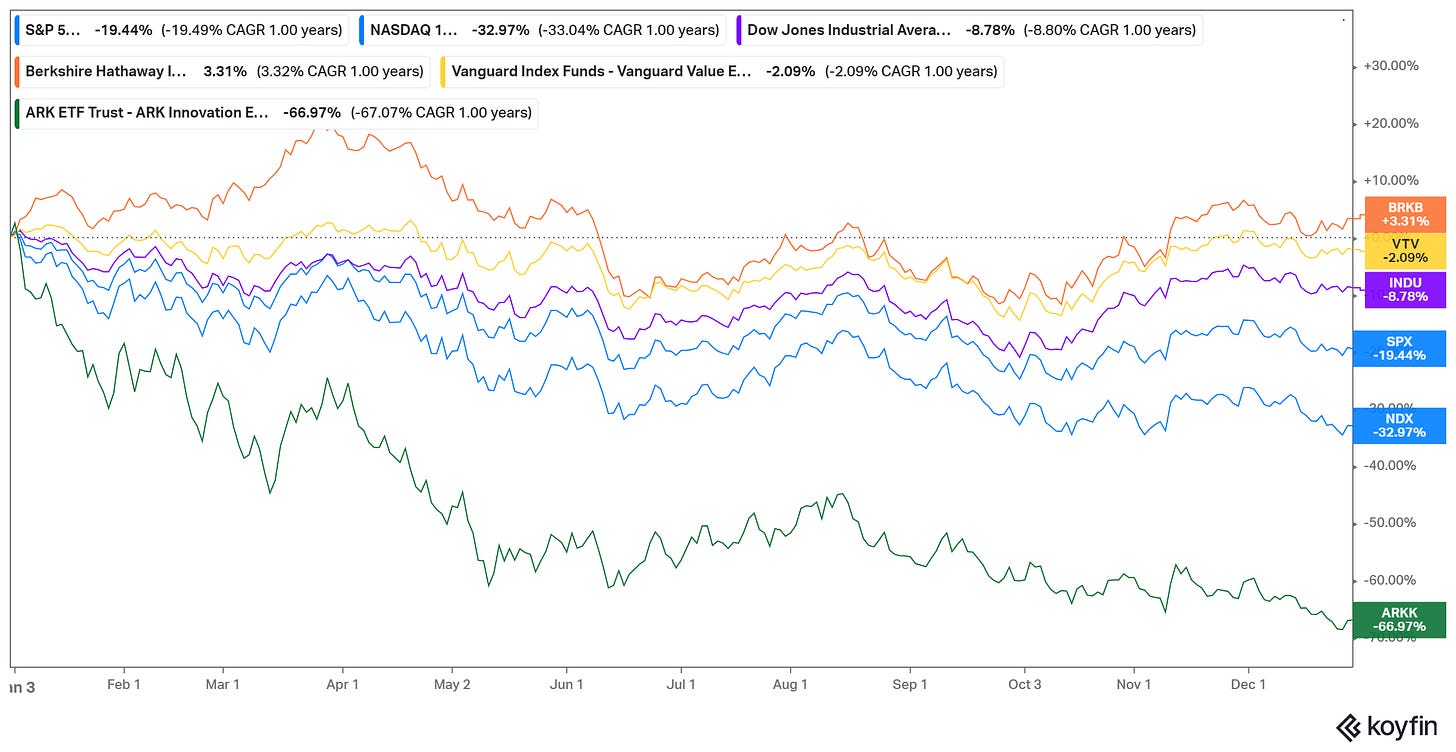Image resolution: width=1456 pixels, height=752 pixels.
Task: Click the blue color bar on S&P legend
Action: [x=19, y=30]
